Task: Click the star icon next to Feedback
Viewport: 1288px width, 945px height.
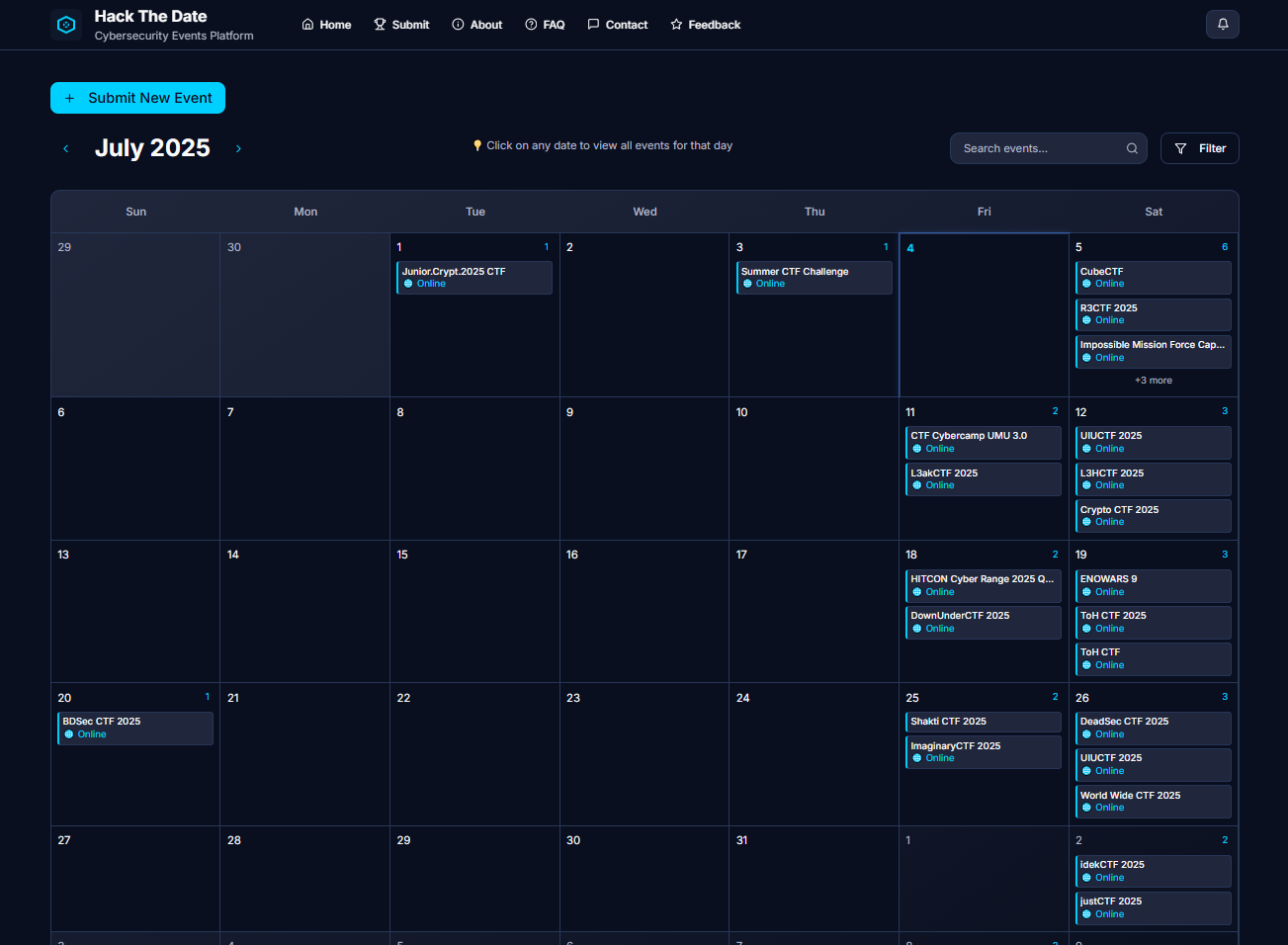Action: (676, 25)
